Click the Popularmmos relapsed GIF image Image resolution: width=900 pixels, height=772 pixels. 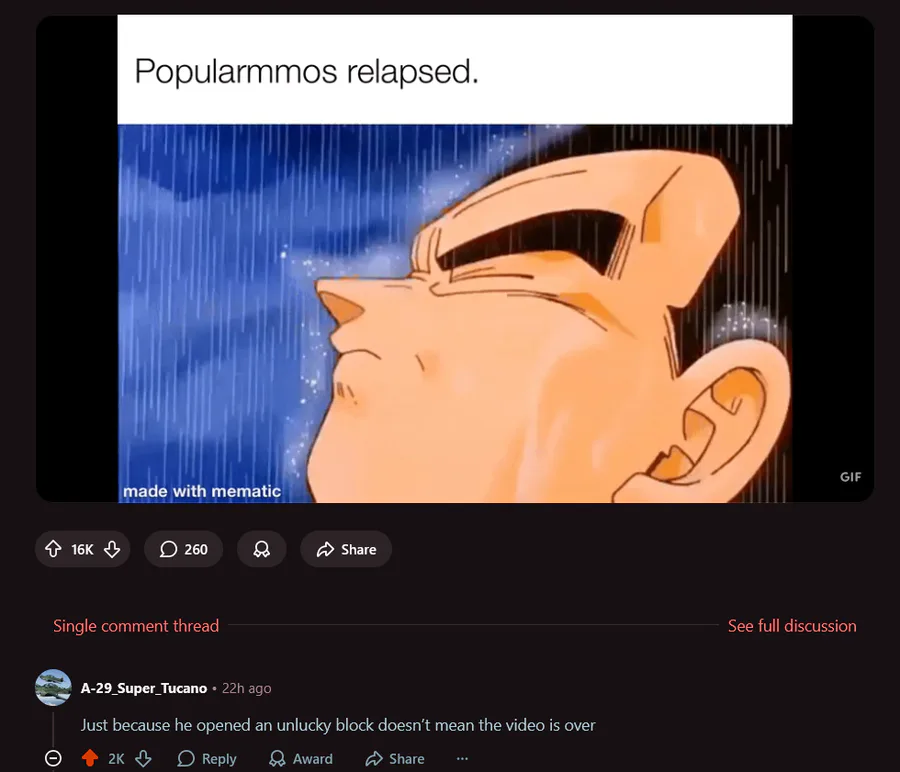[455, 258]
